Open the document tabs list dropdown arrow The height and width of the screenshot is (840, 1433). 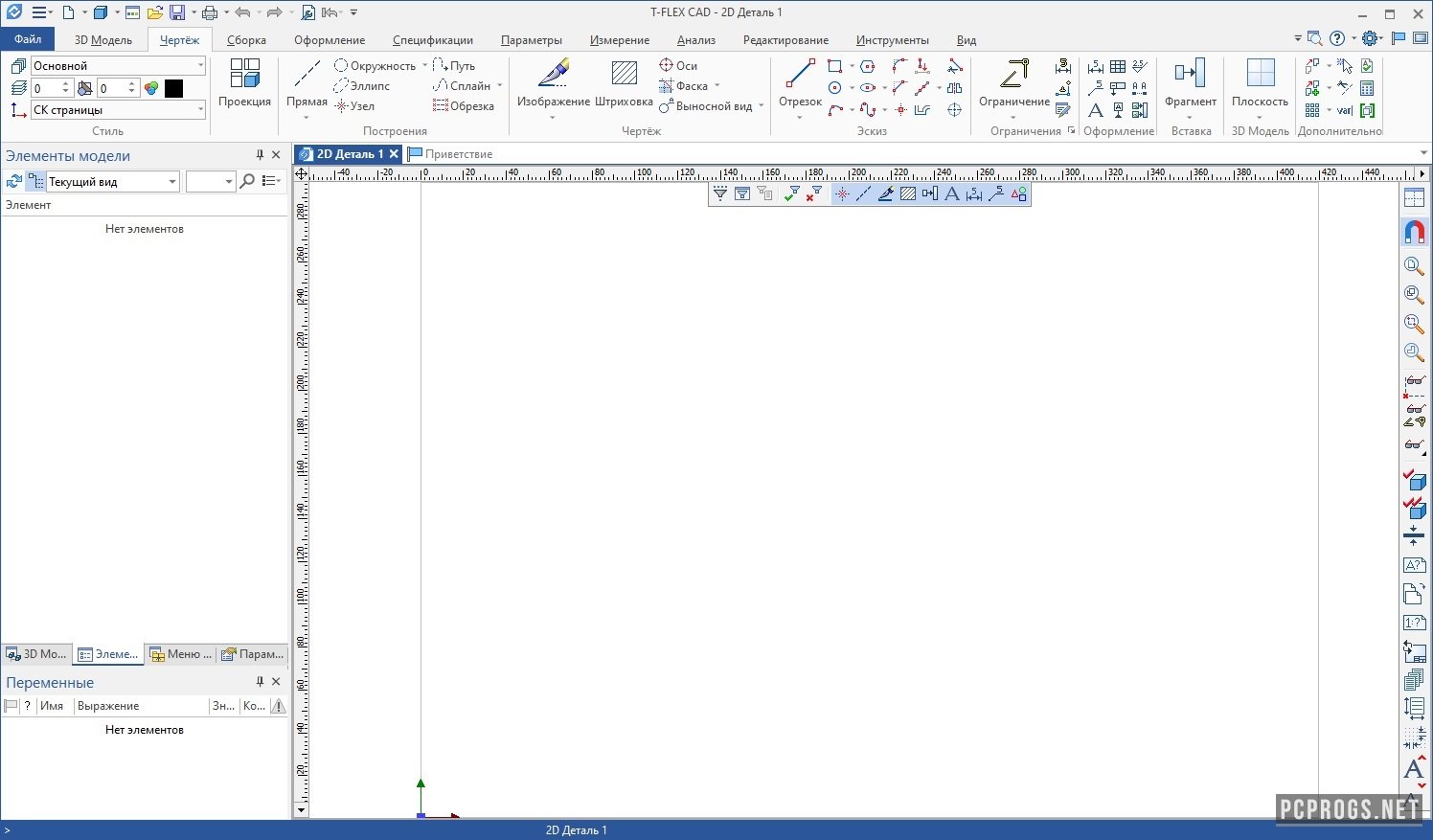coord(1423,154)
